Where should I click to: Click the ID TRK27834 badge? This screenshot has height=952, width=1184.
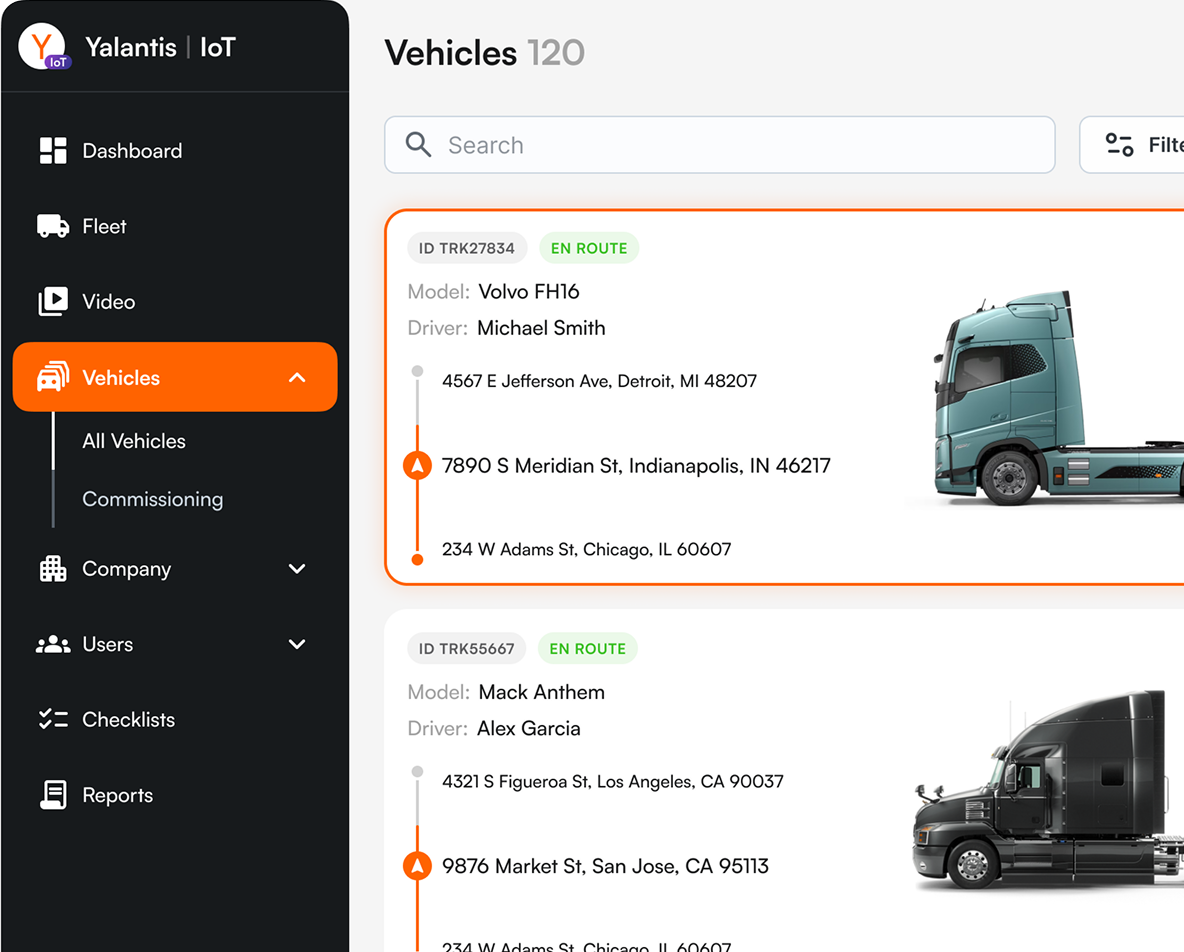click(x=467, y=248)
